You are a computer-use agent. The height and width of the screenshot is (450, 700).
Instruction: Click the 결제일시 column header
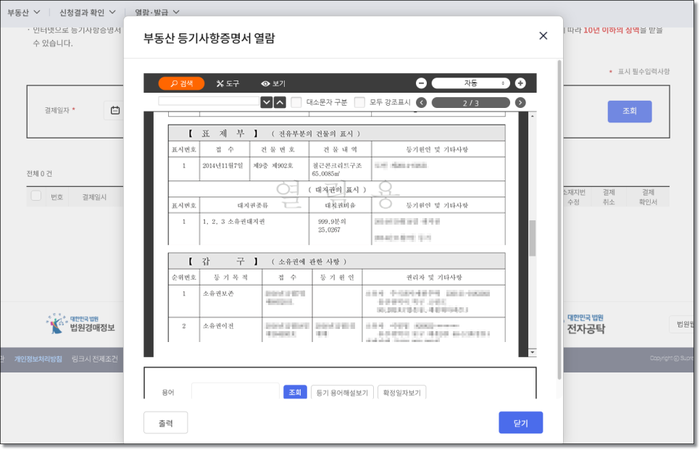coord(94,197)
